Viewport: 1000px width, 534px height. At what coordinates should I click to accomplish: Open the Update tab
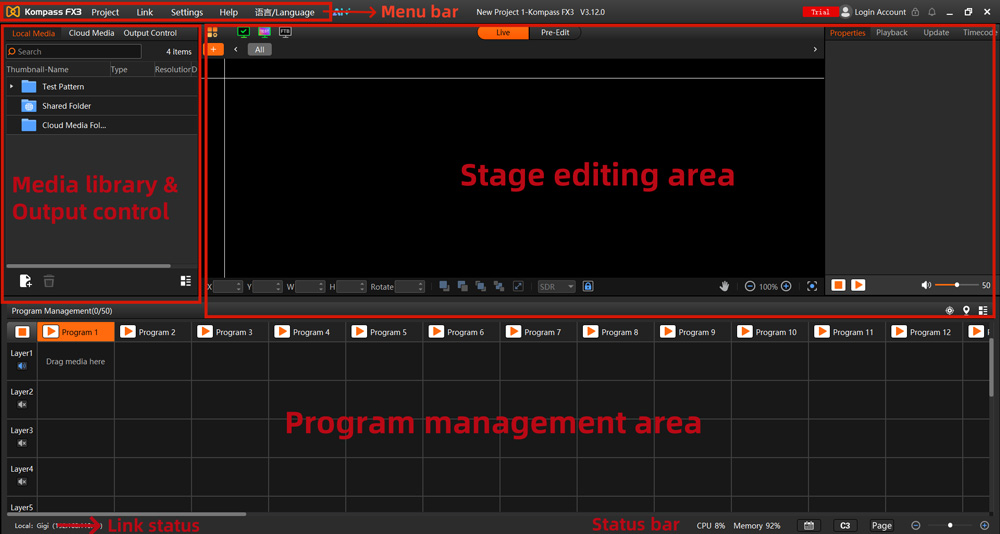tap(936, 33)
